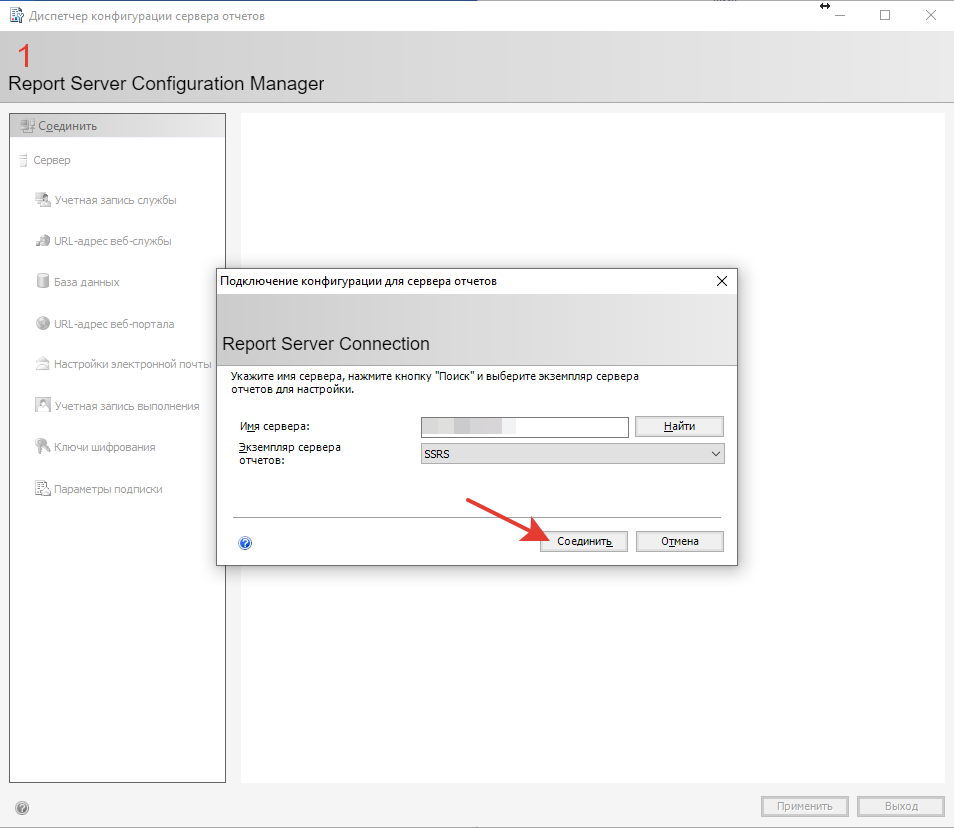Open the URL-адрес веб-службы page

113,241
